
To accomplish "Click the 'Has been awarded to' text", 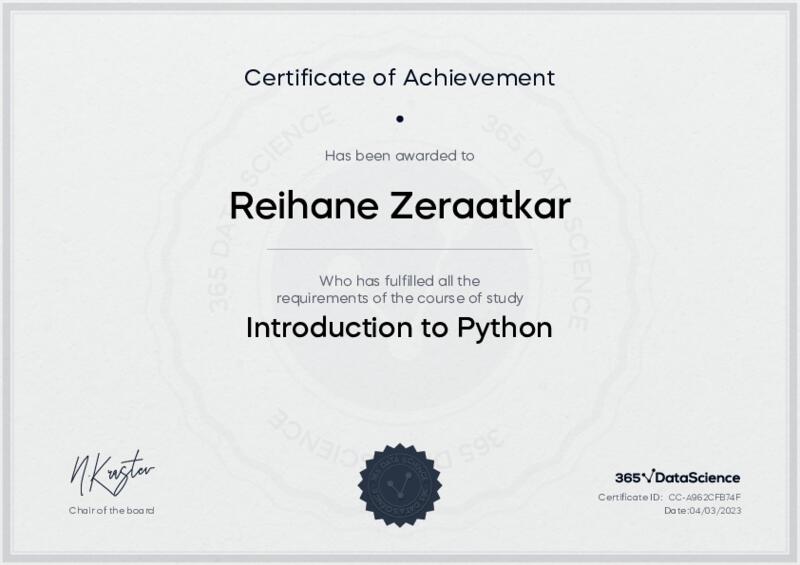I will pyautogui.click(x=400, y=155).
